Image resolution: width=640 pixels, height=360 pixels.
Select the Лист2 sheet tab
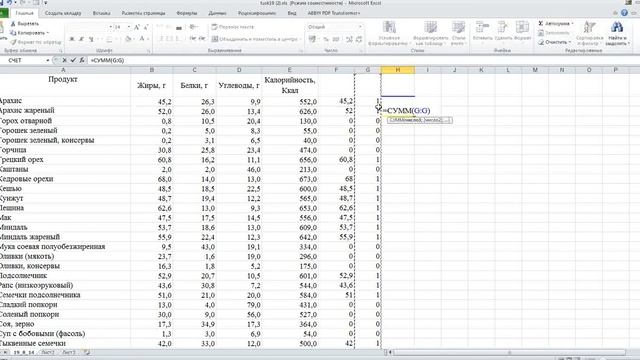[47, 352]
